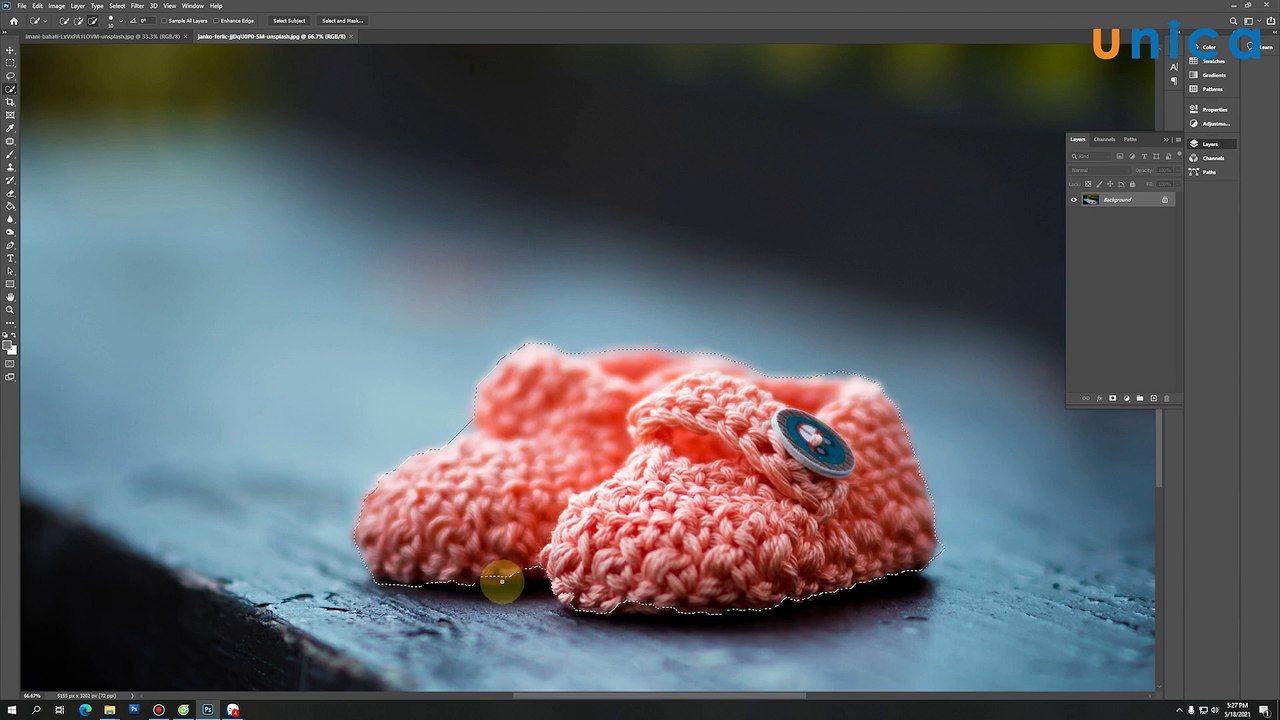
Task: Toggle lock position in Layers panel
Action: coord(1110,184)
